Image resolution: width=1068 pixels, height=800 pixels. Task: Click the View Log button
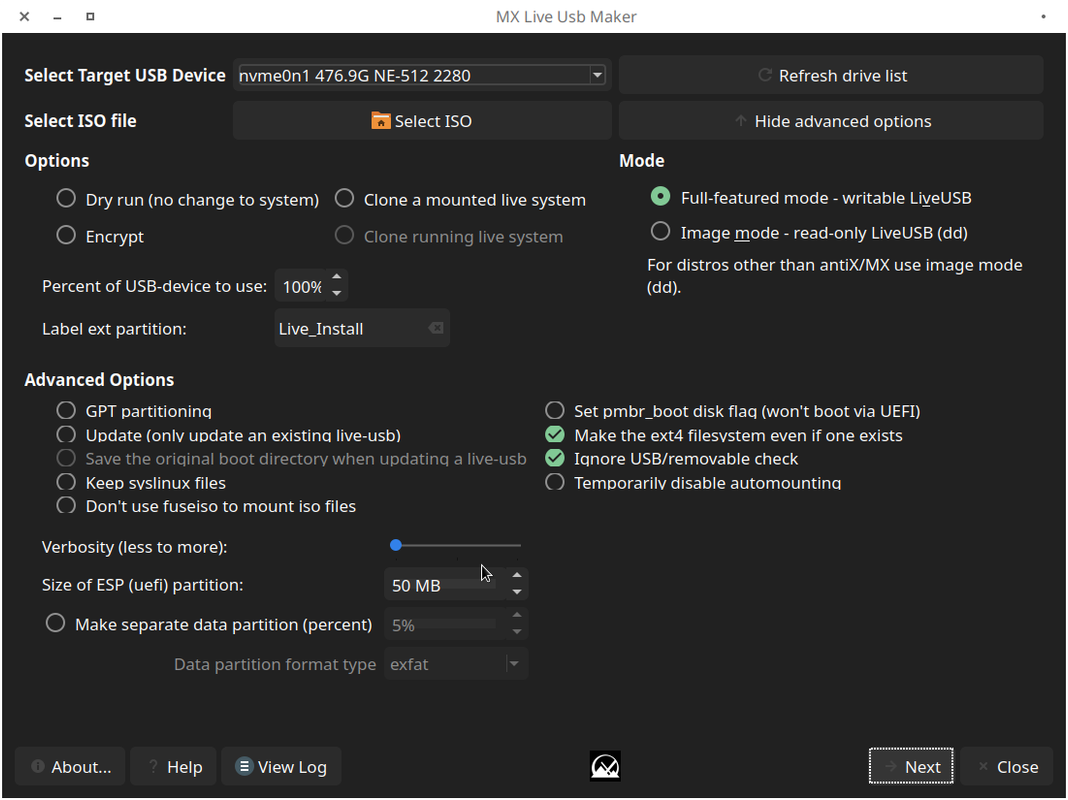[x=281, y=767]
